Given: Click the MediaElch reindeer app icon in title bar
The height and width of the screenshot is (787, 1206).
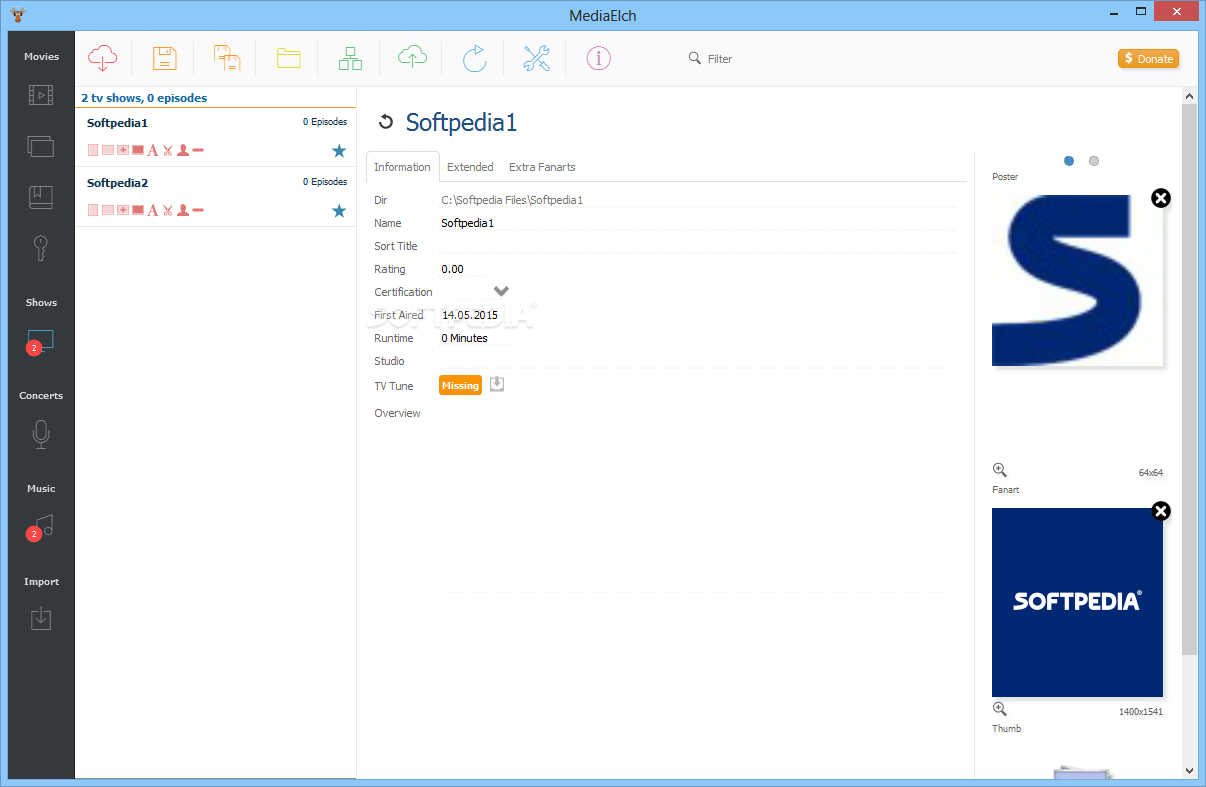Looking at the screenshot, I should pyautogui.click(x=16, y=14).
